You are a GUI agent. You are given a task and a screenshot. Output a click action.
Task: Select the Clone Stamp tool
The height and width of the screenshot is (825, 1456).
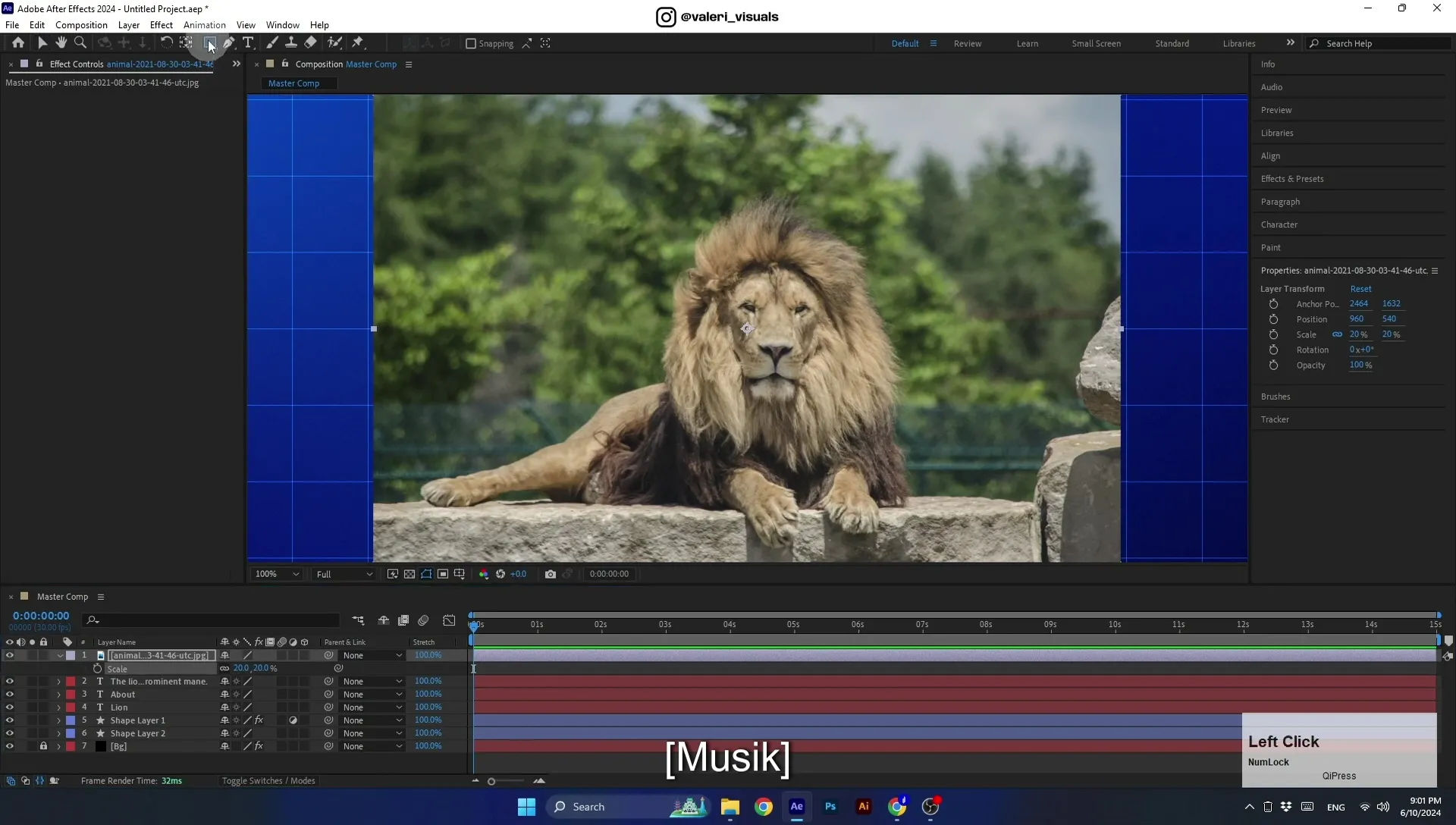click(290, 43)
